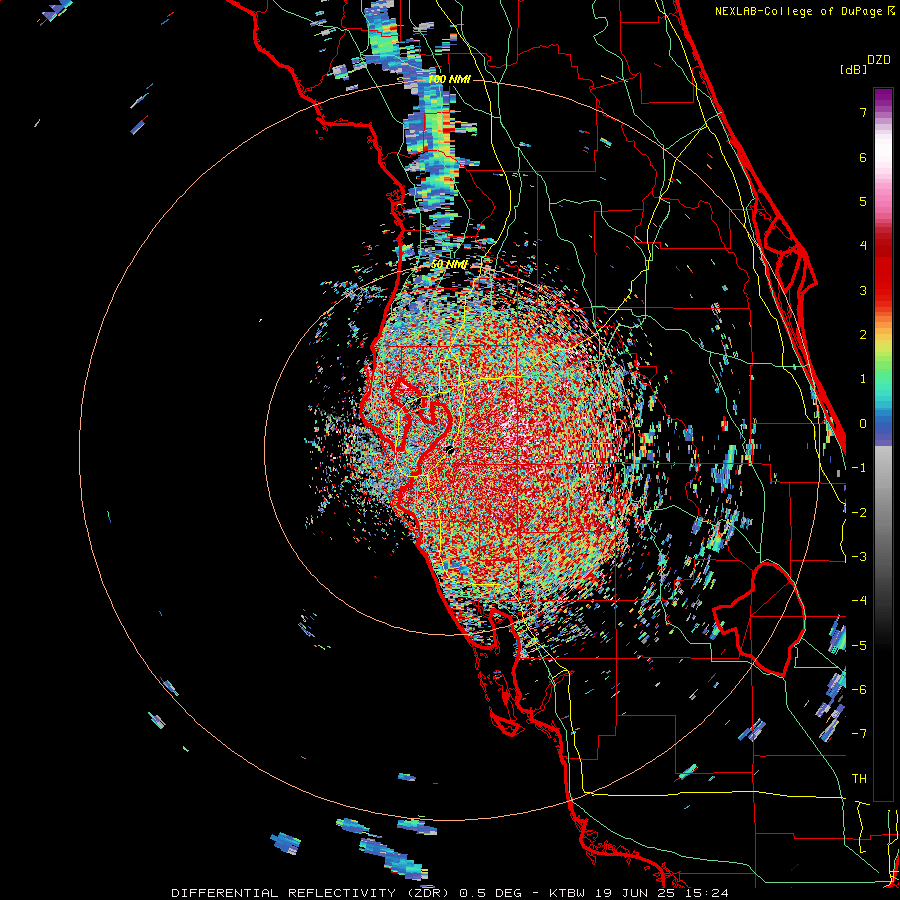Image resolution: width=900 pixels, height=900 pixels.
Task: Click the 15:24 time stamp
Action: pos(708,893)
